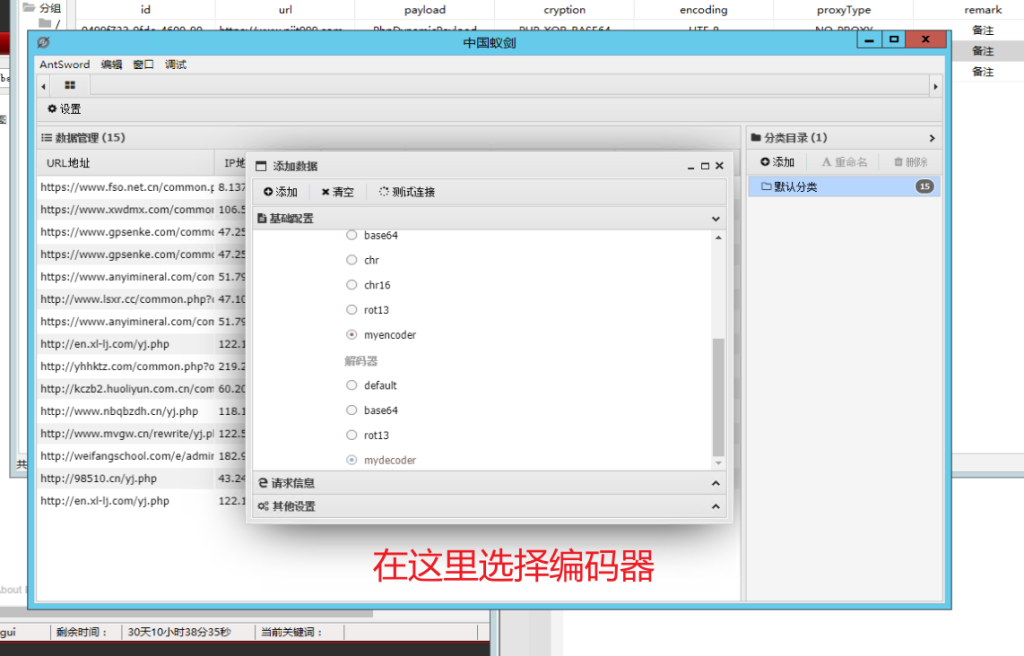Image resolution: width=1024 pixels, height=656 pixels.
Task: Click the 删除 trash icon in 分类目录
Action: 910,162
